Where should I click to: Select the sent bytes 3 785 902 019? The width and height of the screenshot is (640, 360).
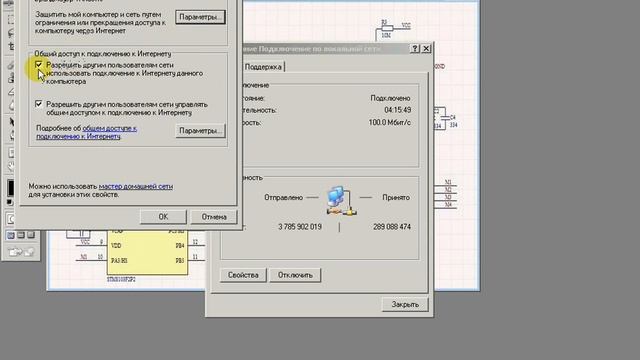(x=300, y=227)
